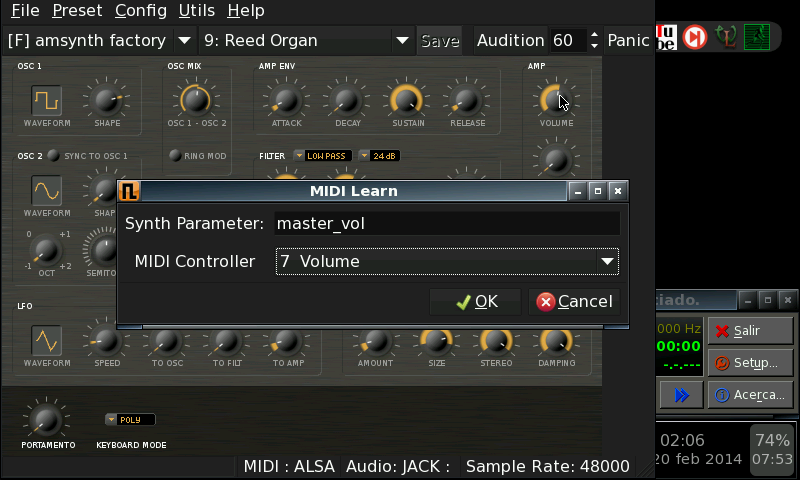Viewport: 800px width, 480px height.
Task: Click the Panic button
Action: [x=628, y=40]
